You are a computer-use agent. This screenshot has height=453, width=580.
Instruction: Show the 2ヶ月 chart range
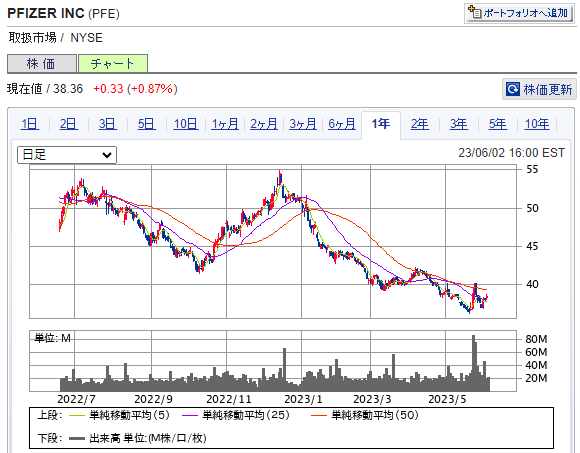264,124
